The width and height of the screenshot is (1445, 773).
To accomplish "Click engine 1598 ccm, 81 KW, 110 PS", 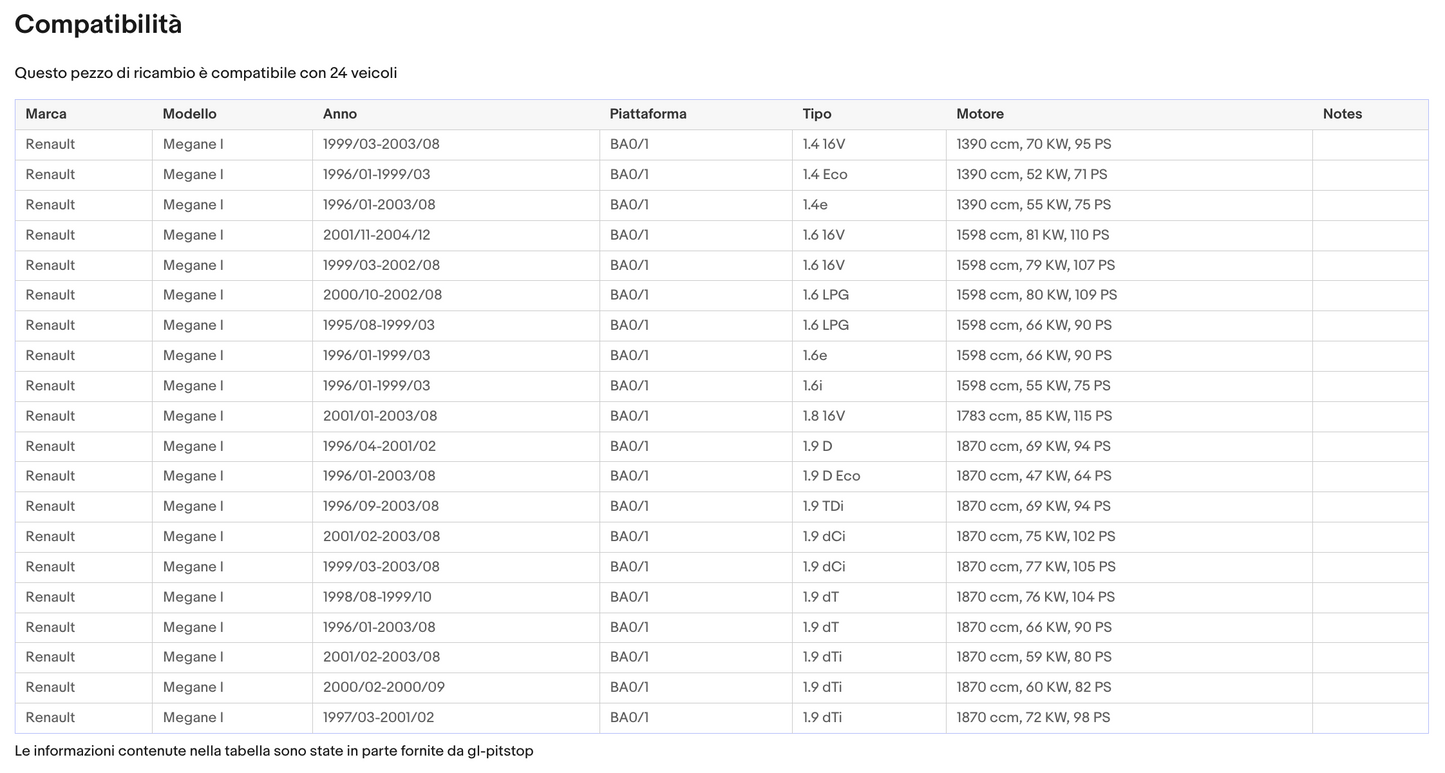I will (1033, 235).
